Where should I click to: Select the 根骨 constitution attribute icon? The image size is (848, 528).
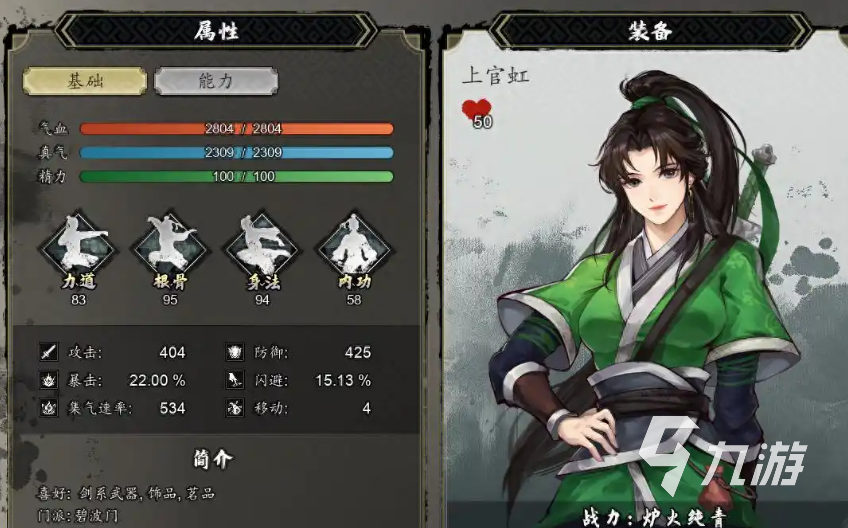click(x=170, y=245)
